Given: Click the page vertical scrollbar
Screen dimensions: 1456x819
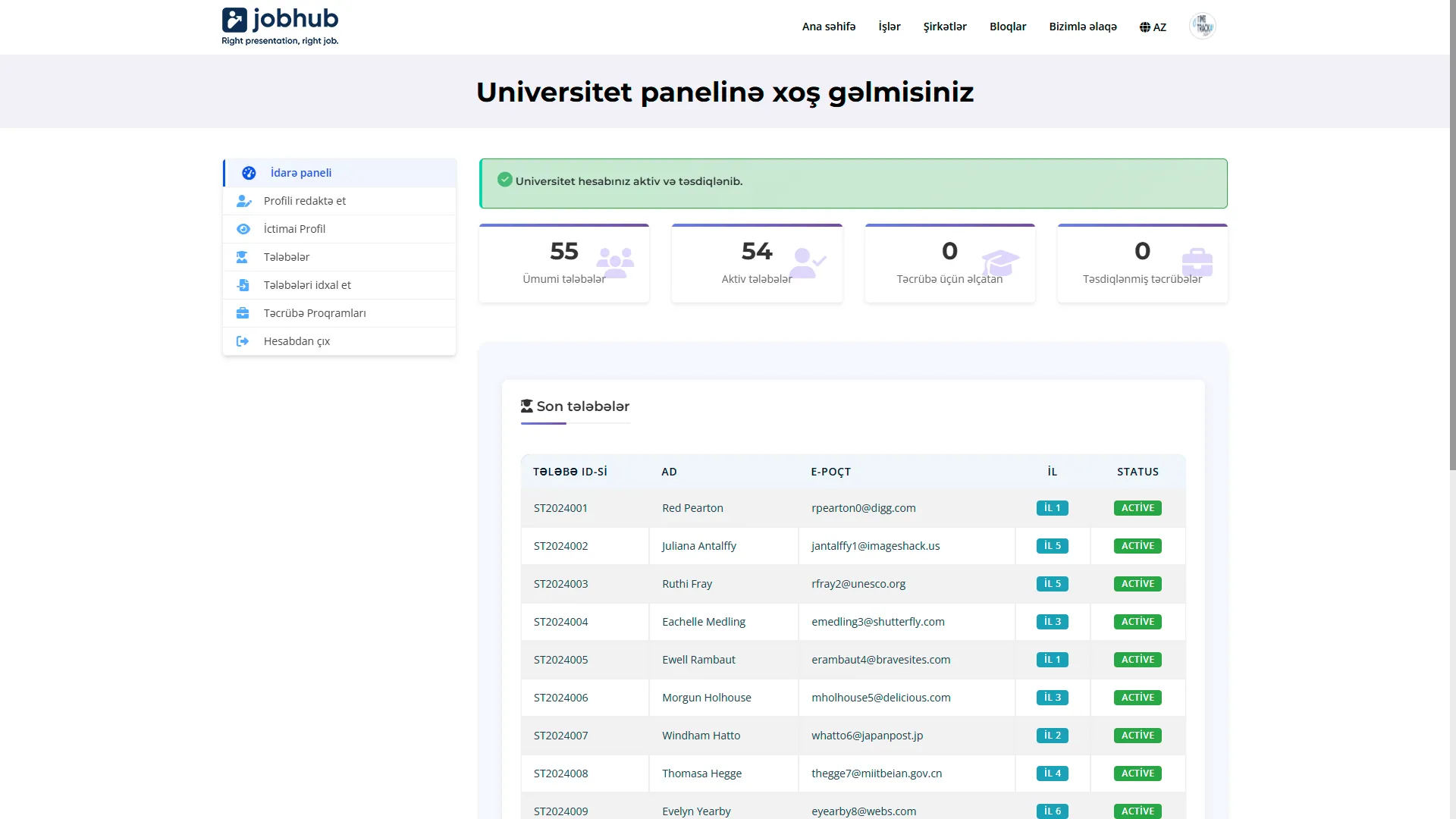Looking at the screenshot, I should [1452, 235].
